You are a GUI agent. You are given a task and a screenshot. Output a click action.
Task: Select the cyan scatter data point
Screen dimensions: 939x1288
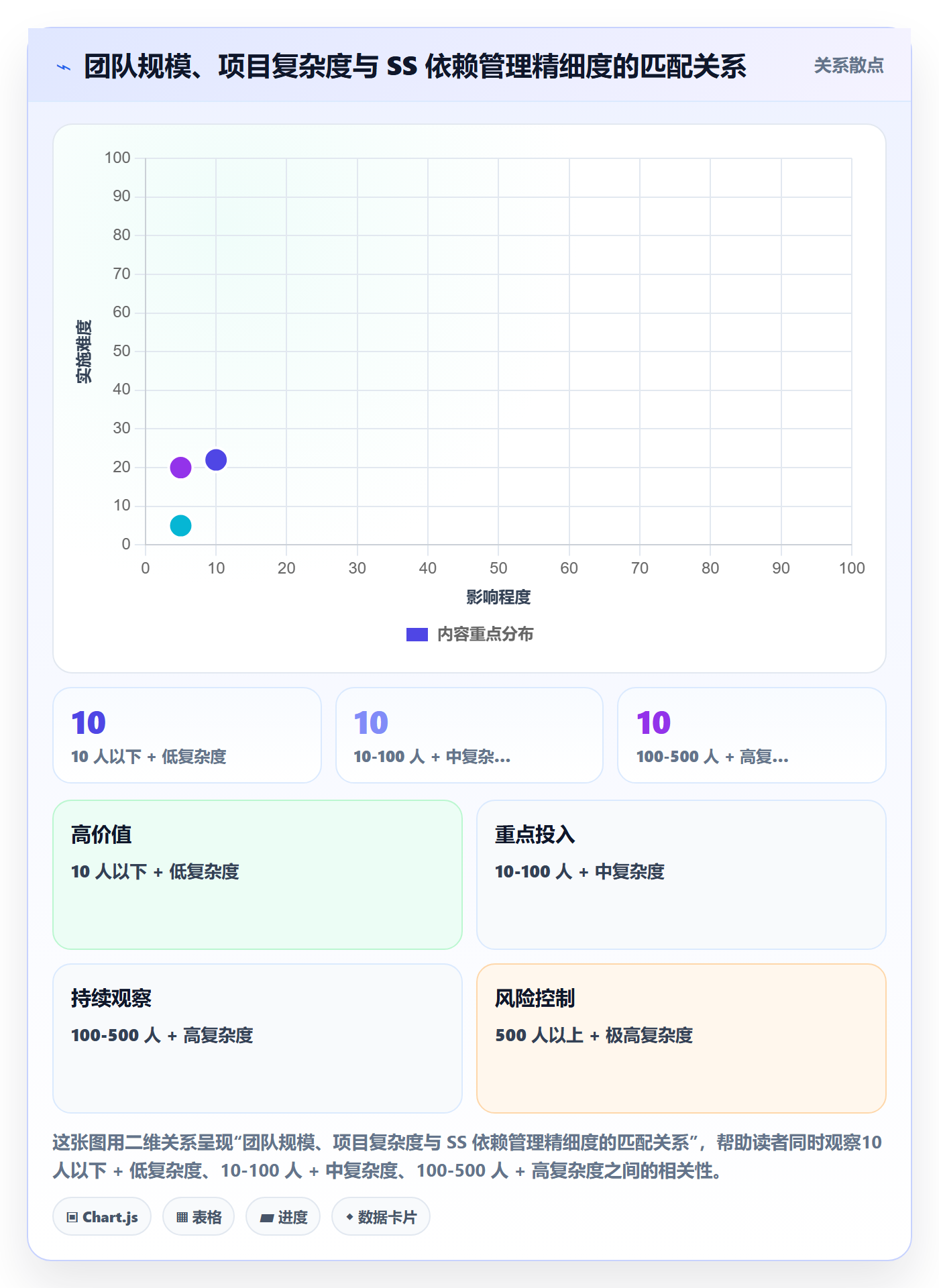click(x=180, y=525)
